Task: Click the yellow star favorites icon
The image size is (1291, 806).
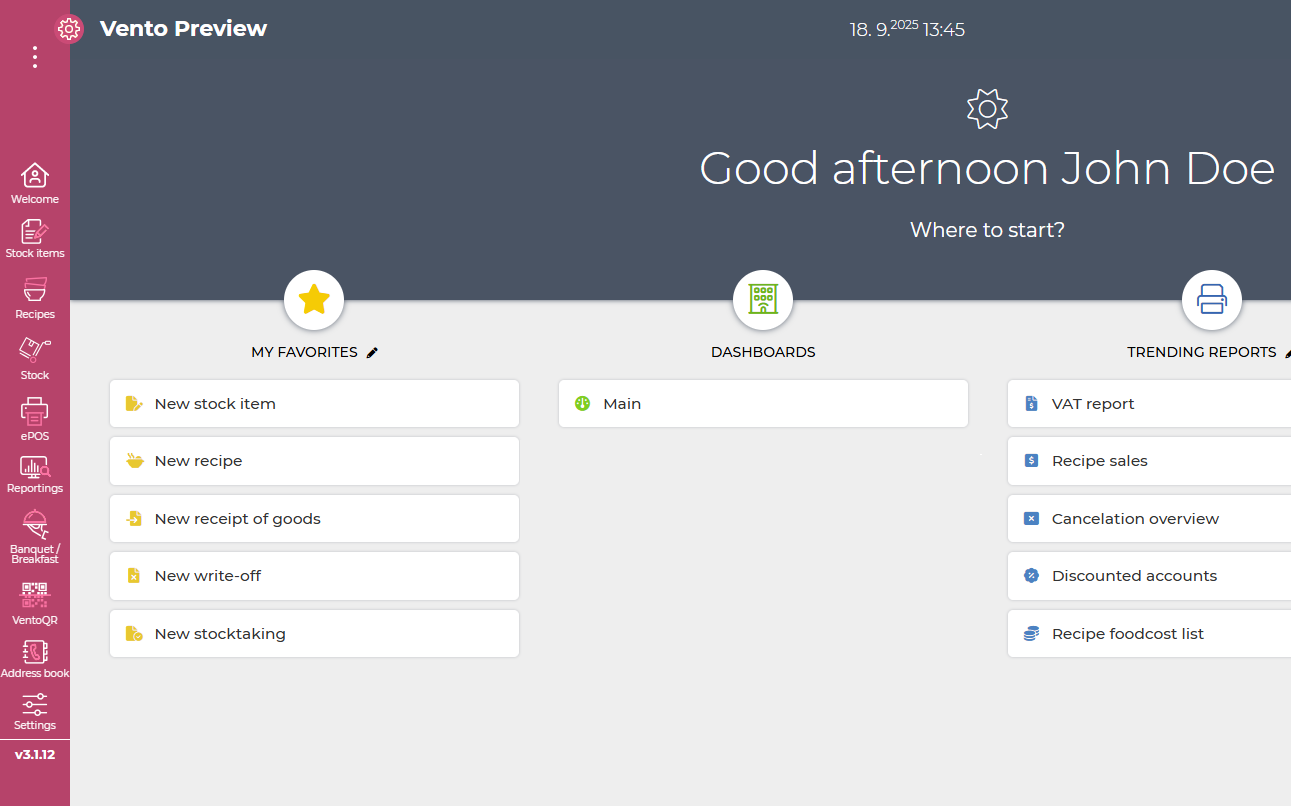Action: 314,299
